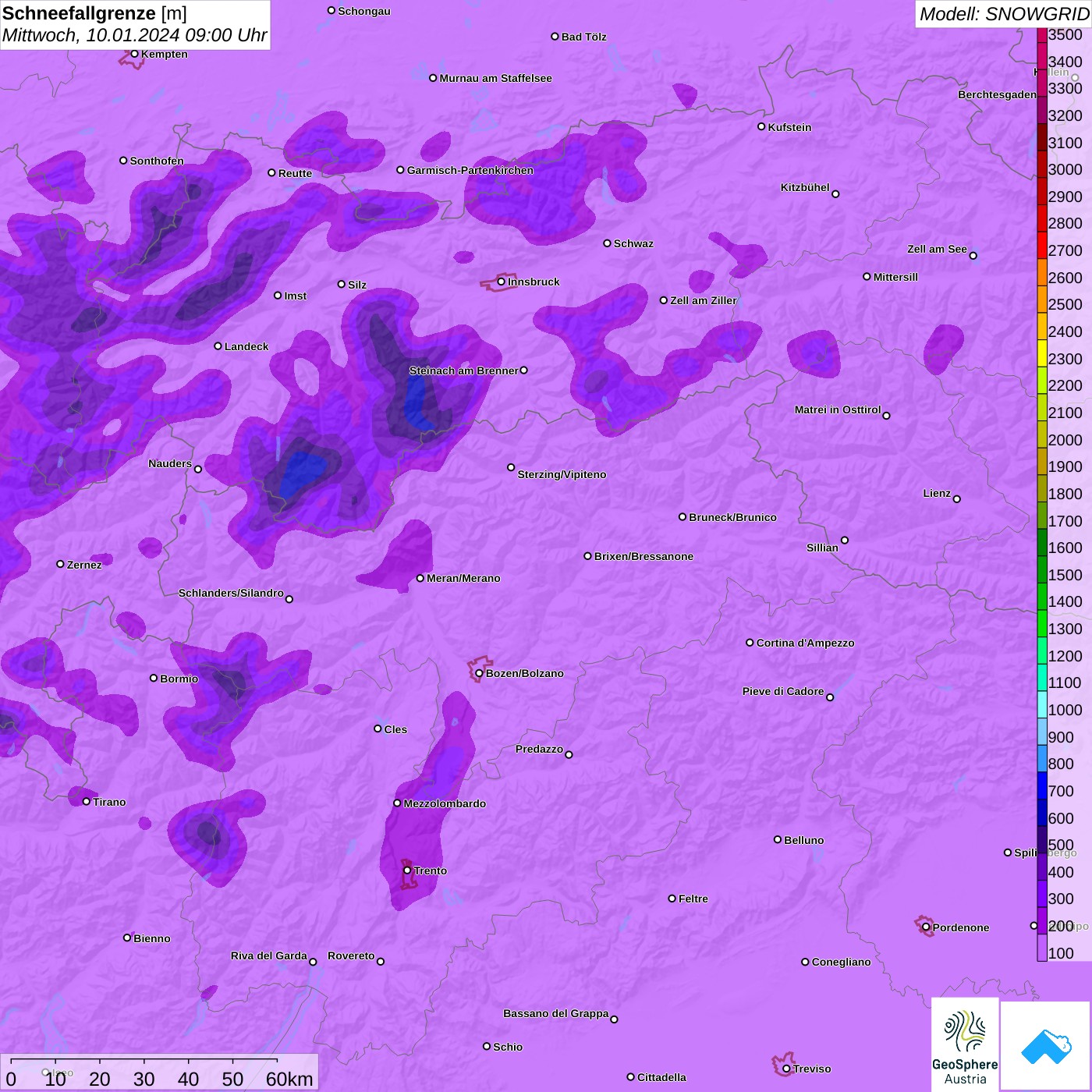Image resolution: width=1092 pixels, height=1092 pixels.
Task: Click the Sterzing/Vipiteno label
Action: 562,474
